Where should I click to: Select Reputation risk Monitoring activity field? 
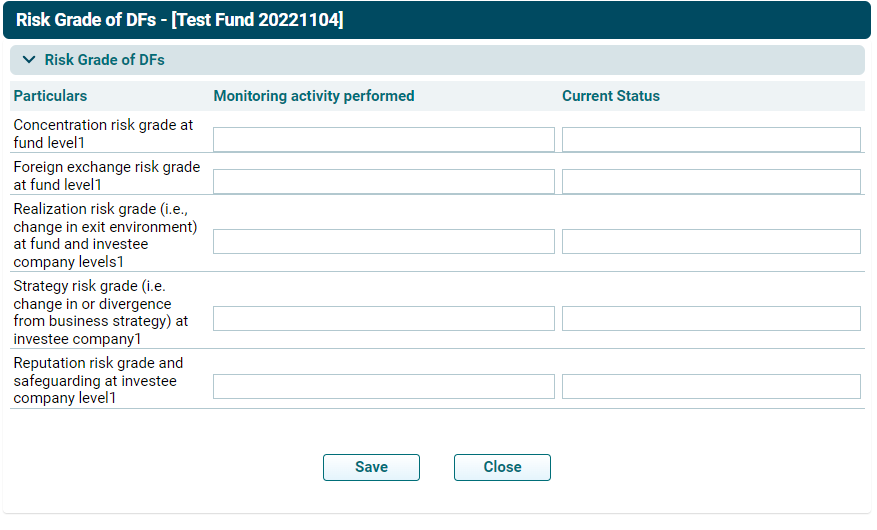tap(383, 387)
